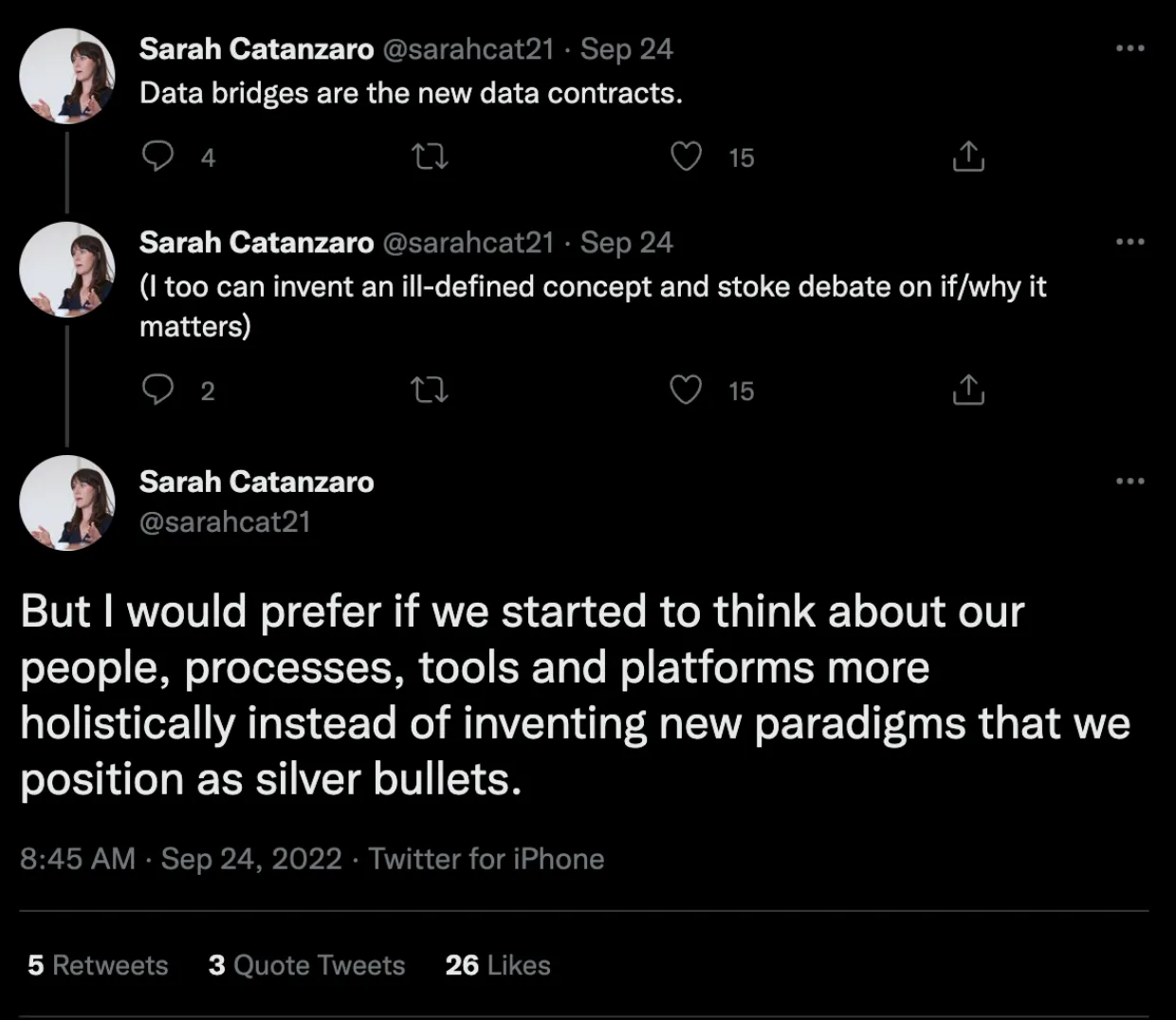Image resolution: width=1176 pixels, height=1020 pixels.
Task: Open the first tweet's Sep 24 date link
Action: coord(626,49)
